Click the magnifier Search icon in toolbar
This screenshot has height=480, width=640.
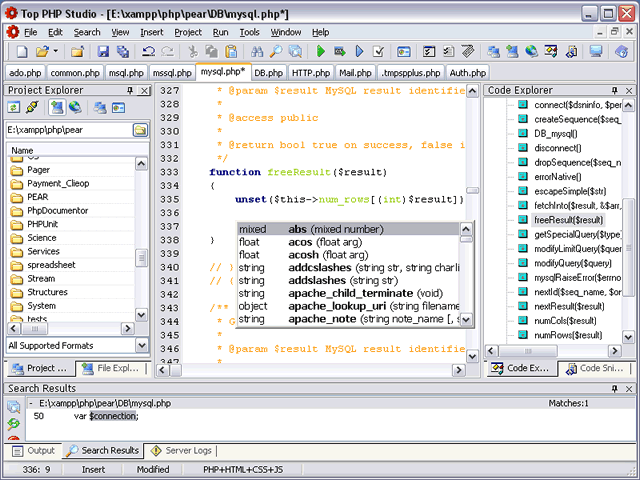(x=276, y=51)
